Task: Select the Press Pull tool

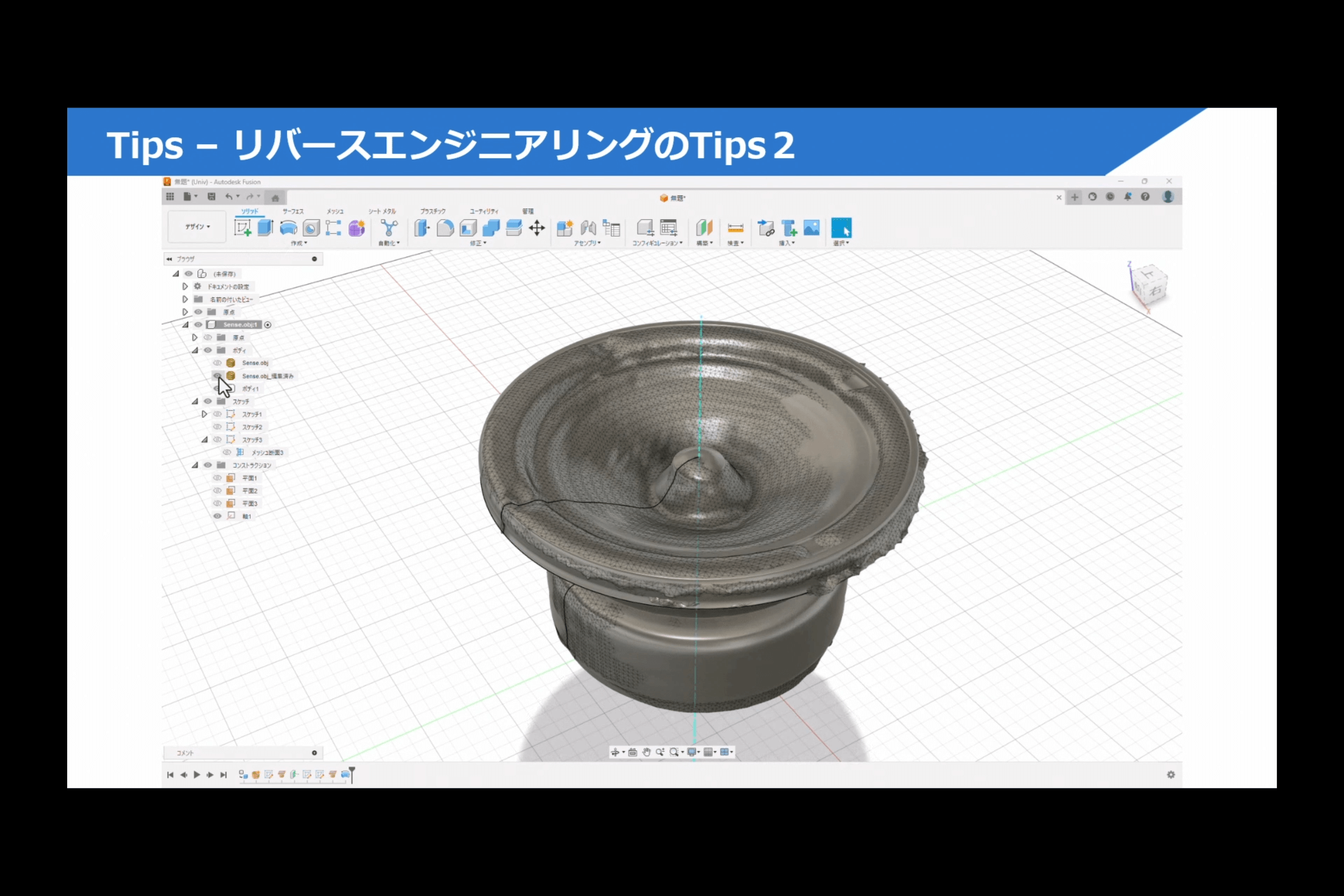Action: pyautogui.click(x=422, y=228)
